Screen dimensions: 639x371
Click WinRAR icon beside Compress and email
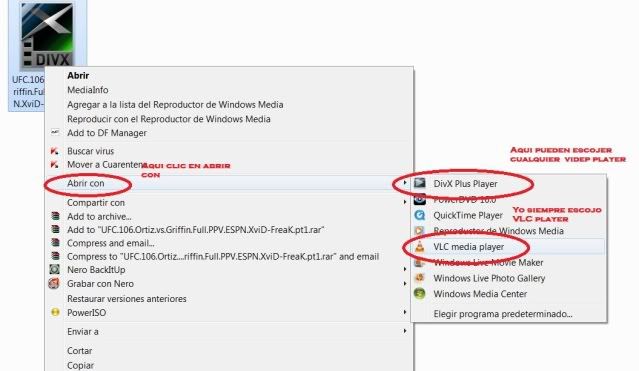55,243
